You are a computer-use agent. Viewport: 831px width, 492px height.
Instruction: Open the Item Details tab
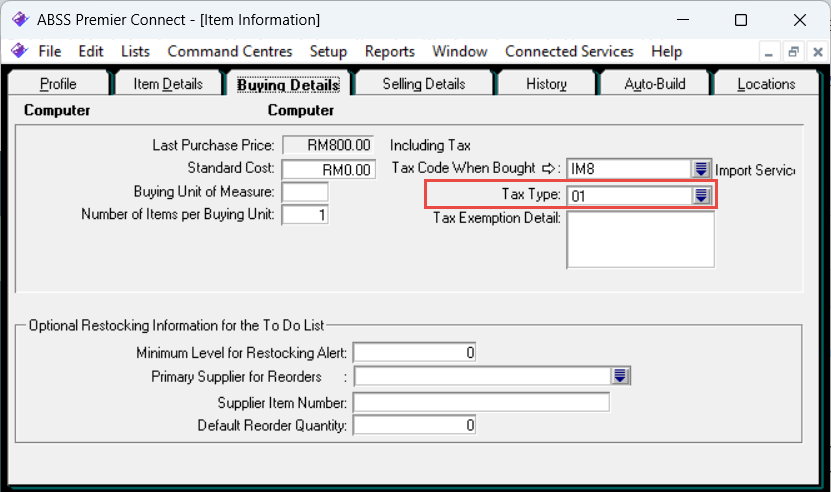point(168,84)
